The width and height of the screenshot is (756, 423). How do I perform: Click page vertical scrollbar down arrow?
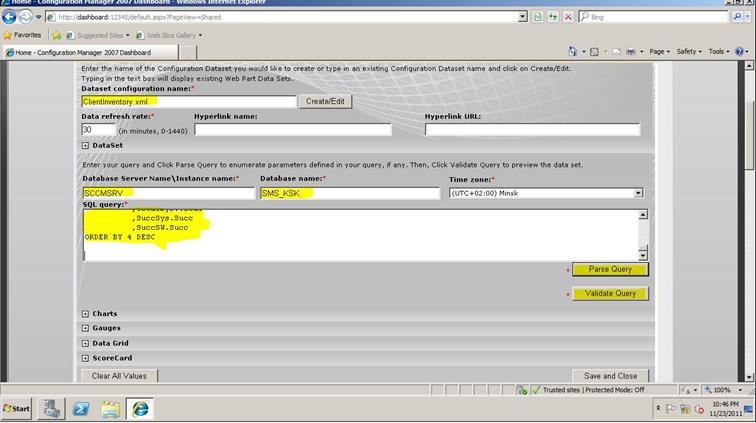point(749,378)
